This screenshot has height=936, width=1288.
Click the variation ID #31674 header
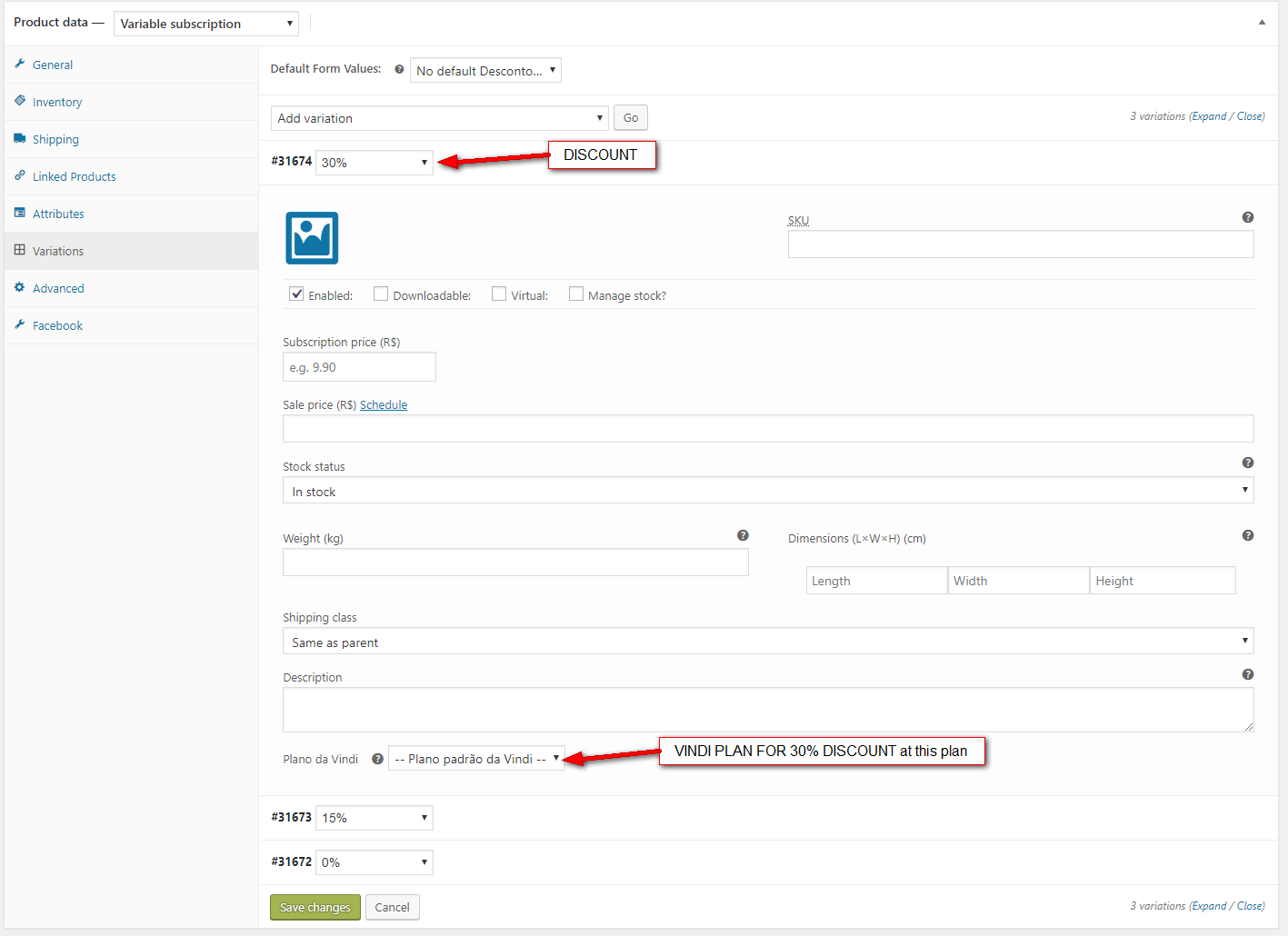tap(291, 161)
